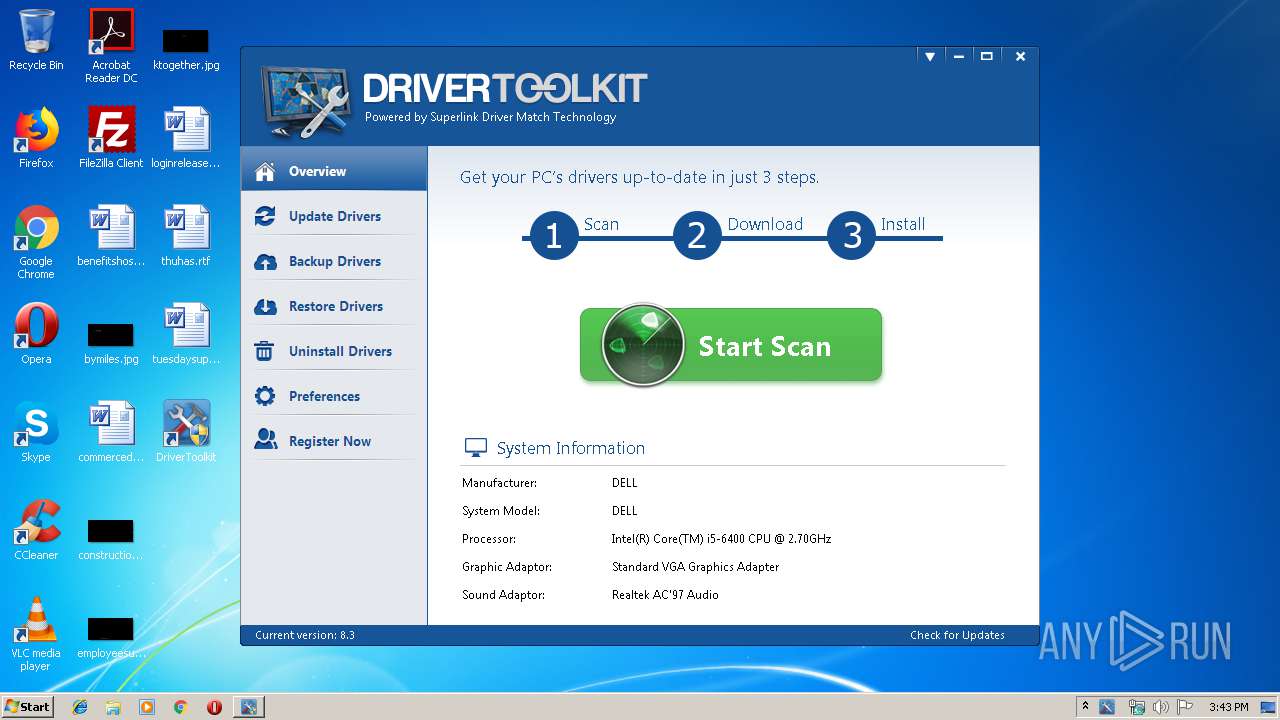Click the DriverToolkit taskbar button
The width and height of the screenshot is (1280, 720).
pos(249,707)
